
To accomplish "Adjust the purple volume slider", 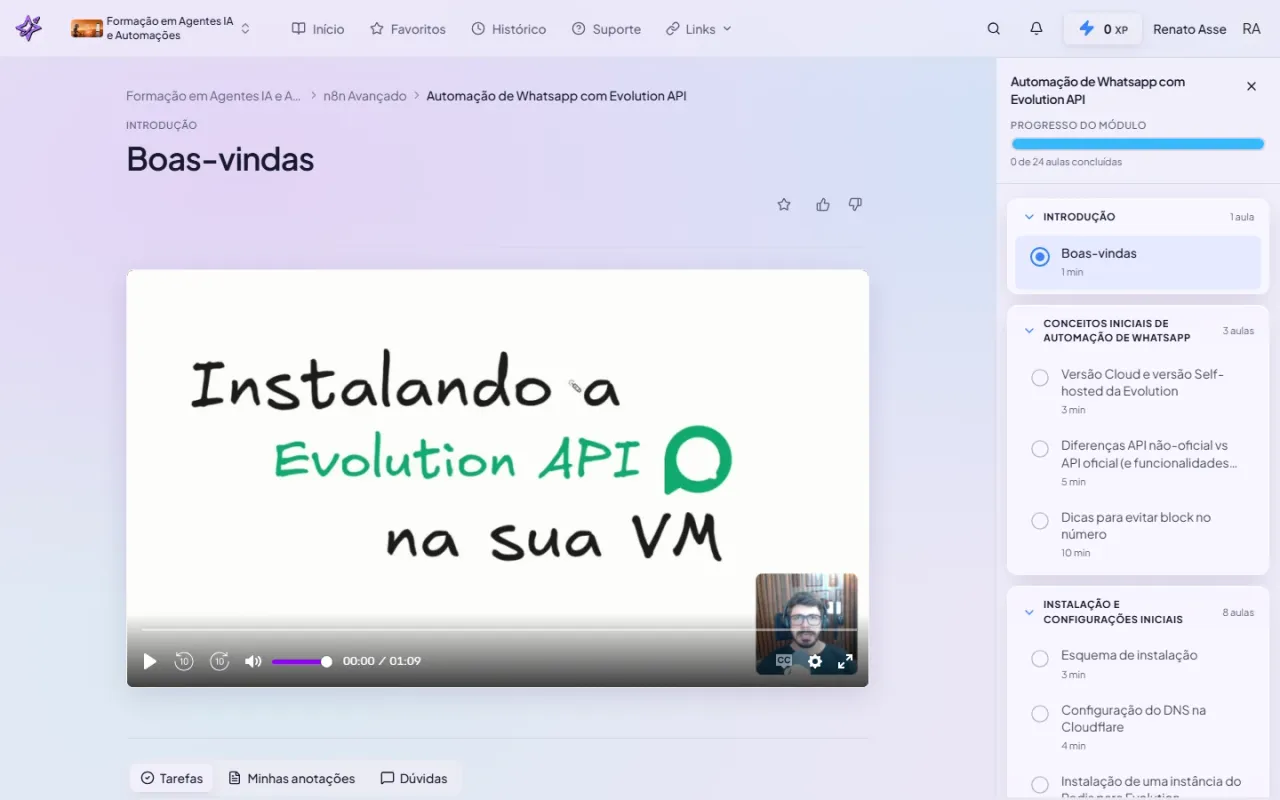I will 301,661.
